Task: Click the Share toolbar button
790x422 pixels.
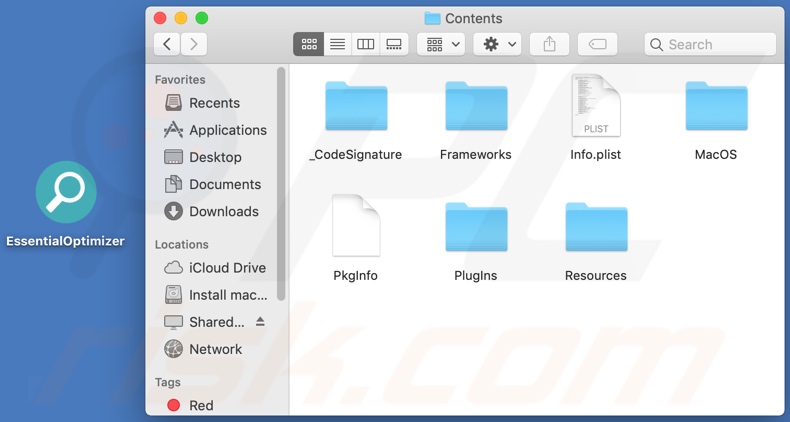Action: coord(550,44)
